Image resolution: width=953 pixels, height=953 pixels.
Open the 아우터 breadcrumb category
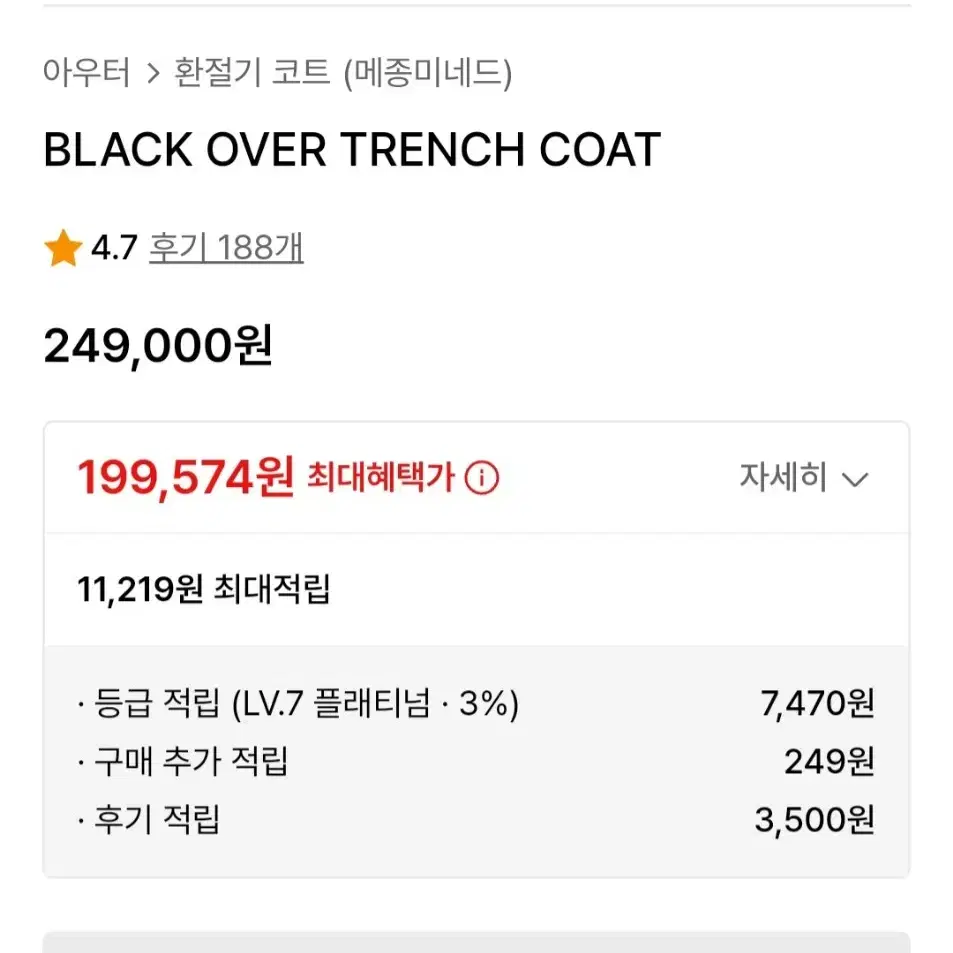coord(87,72)
